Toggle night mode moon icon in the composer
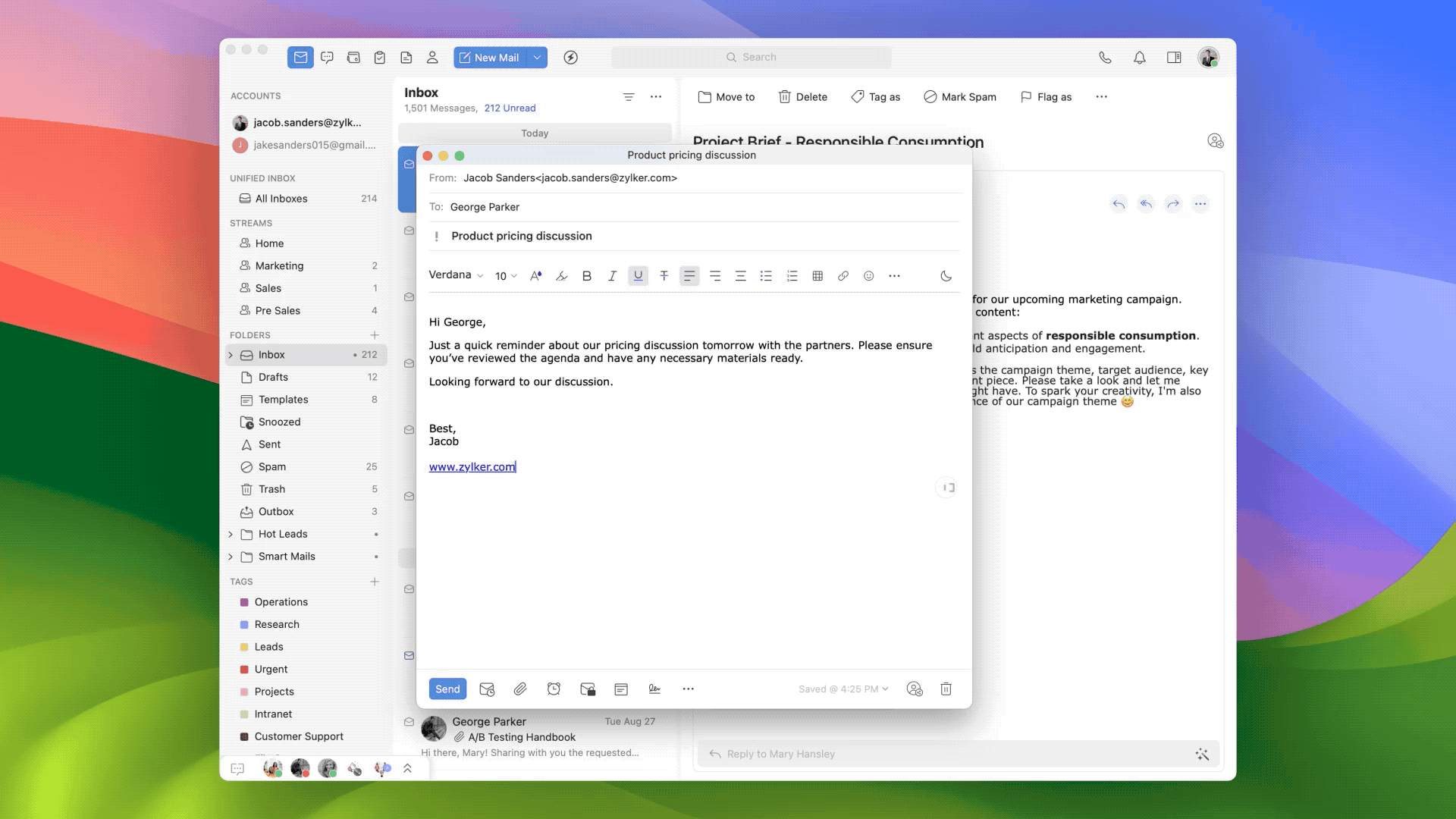Viewport: 1456px width, 819px height. [x=946, y=276]
